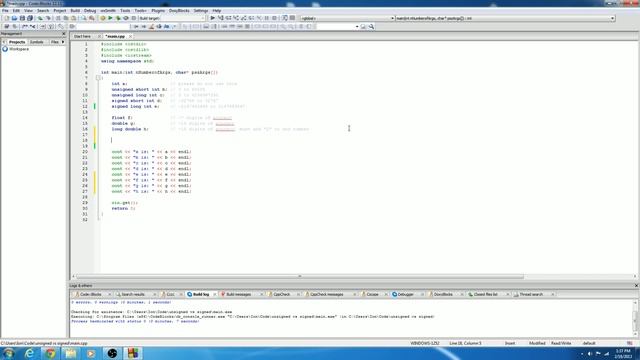Click the Stop debugger icon
This screenshot has height=360, width=640.
pos(274,18)
